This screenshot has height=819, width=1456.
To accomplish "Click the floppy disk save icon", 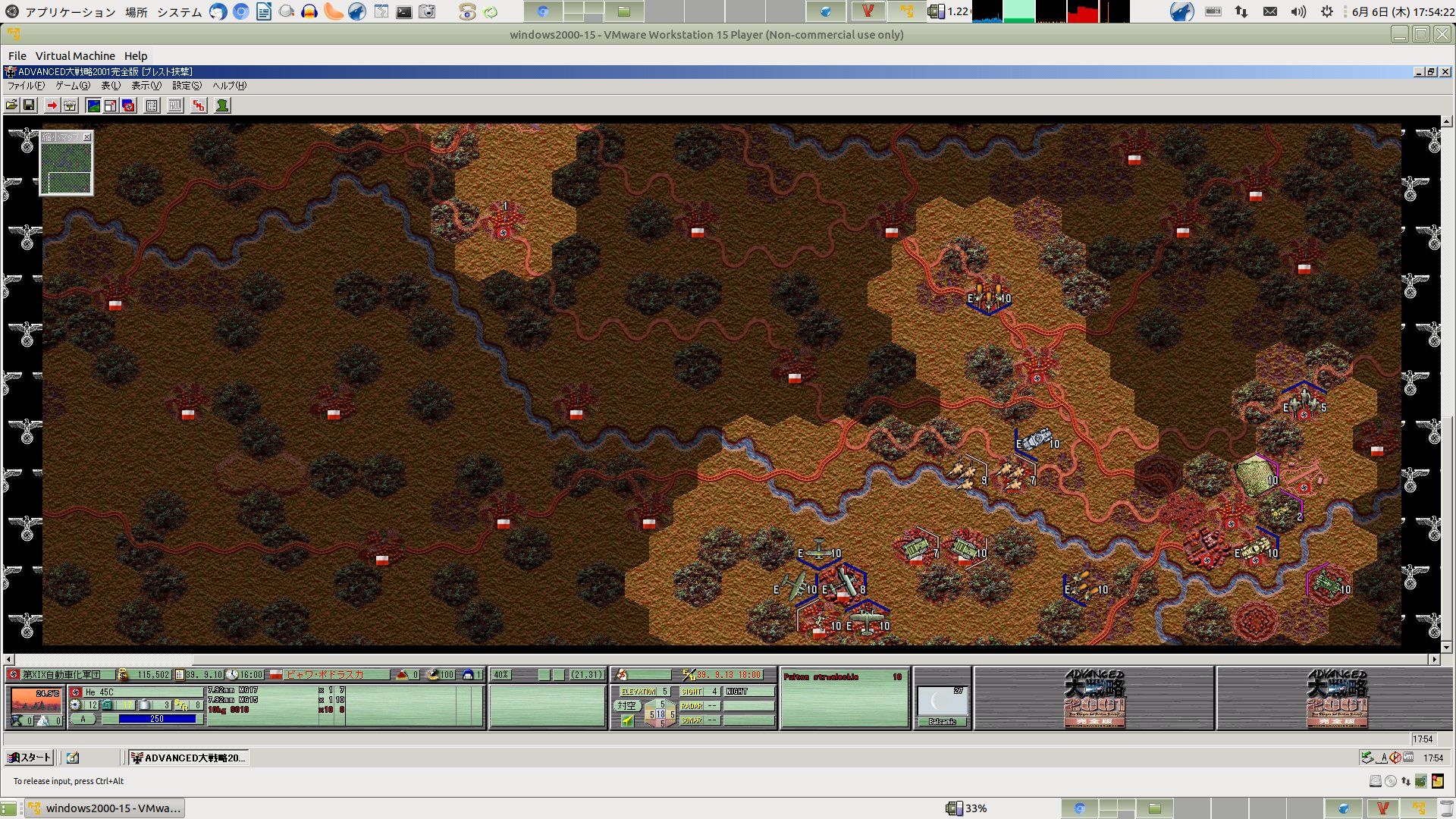I will 29,105.
